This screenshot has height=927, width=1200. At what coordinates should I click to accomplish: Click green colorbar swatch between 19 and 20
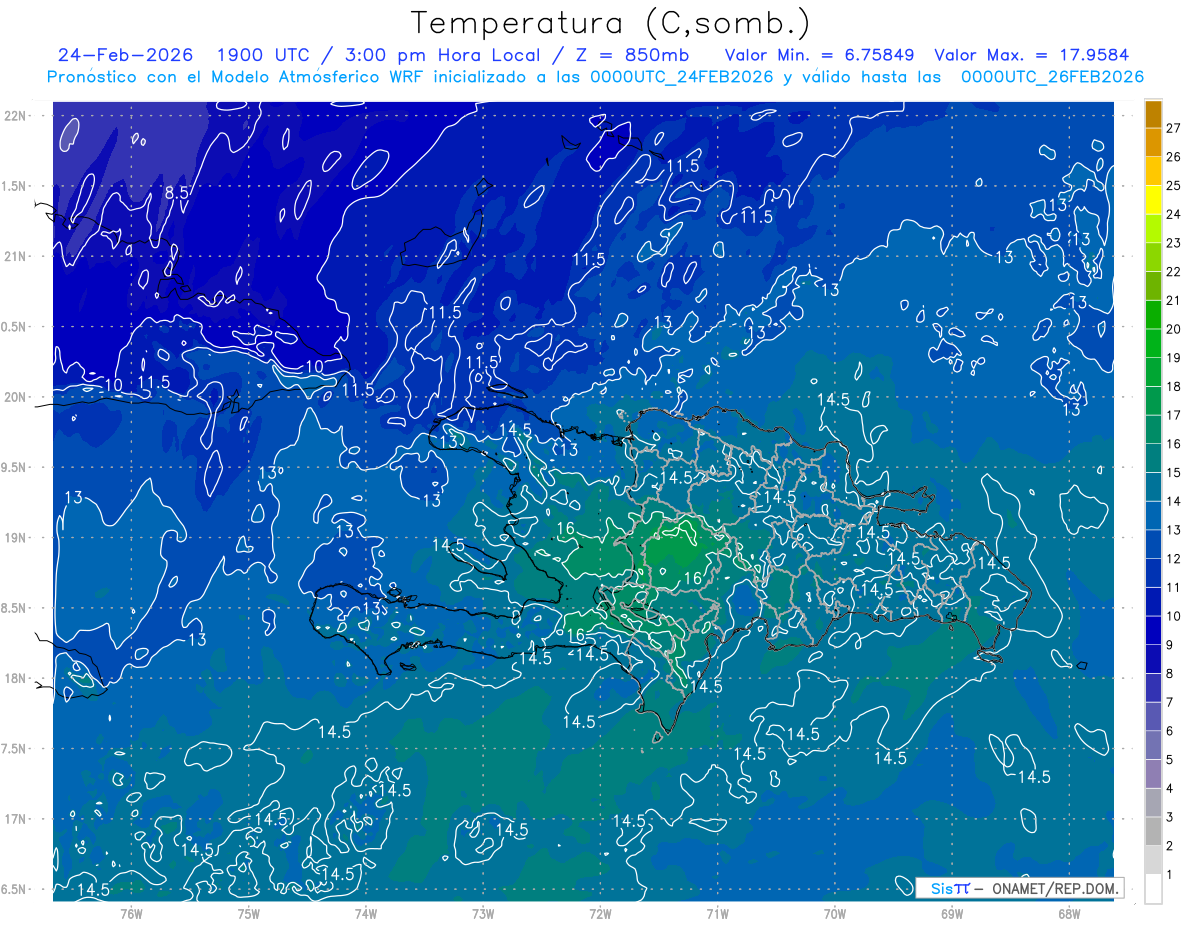[1153, 343]
